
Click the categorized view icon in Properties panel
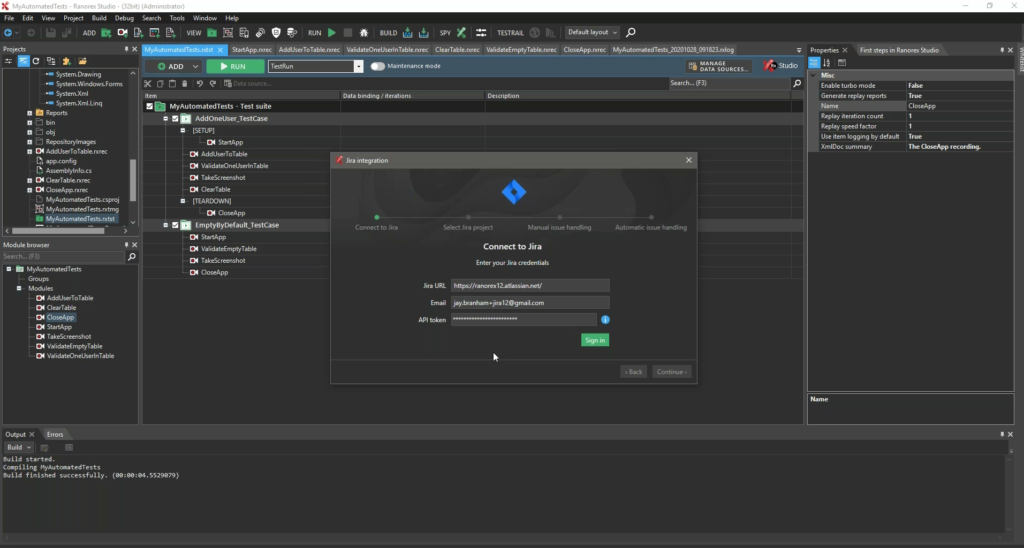814,63
